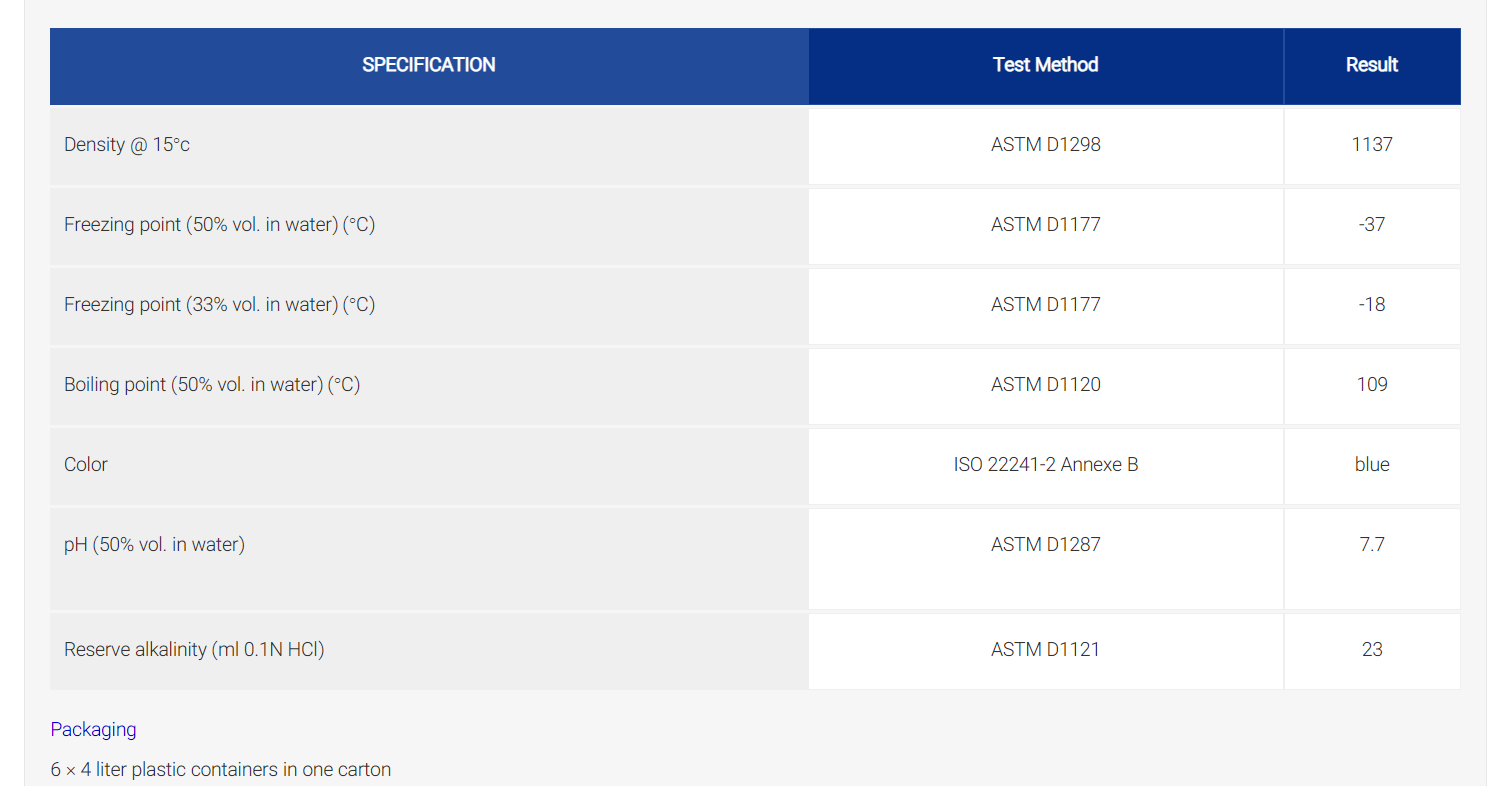Click the 1137 density result value
Viewport: 1497px width, 786px height.
1372,144
